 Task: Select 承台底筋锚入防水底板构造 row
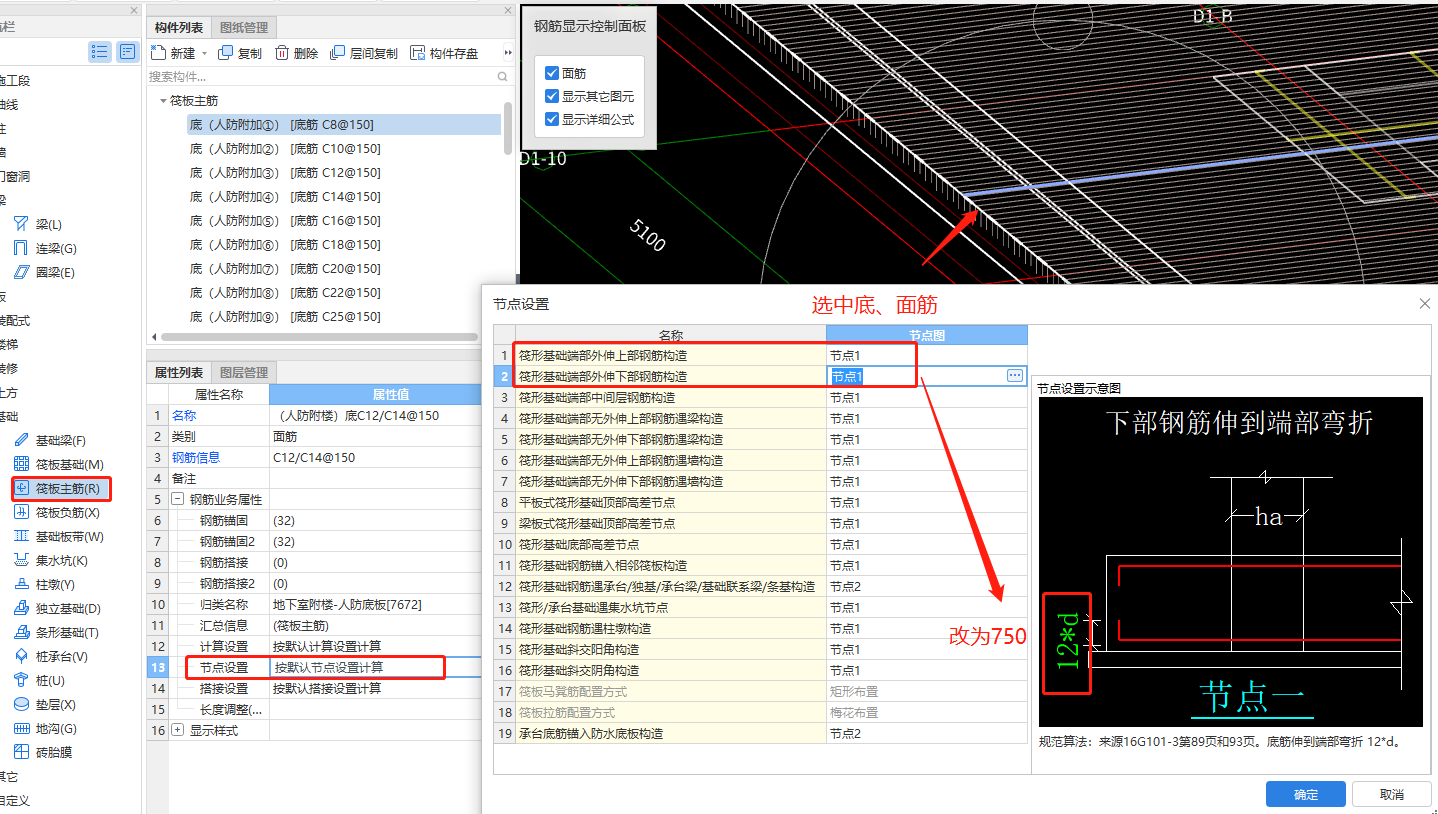[x=760, y=733]
